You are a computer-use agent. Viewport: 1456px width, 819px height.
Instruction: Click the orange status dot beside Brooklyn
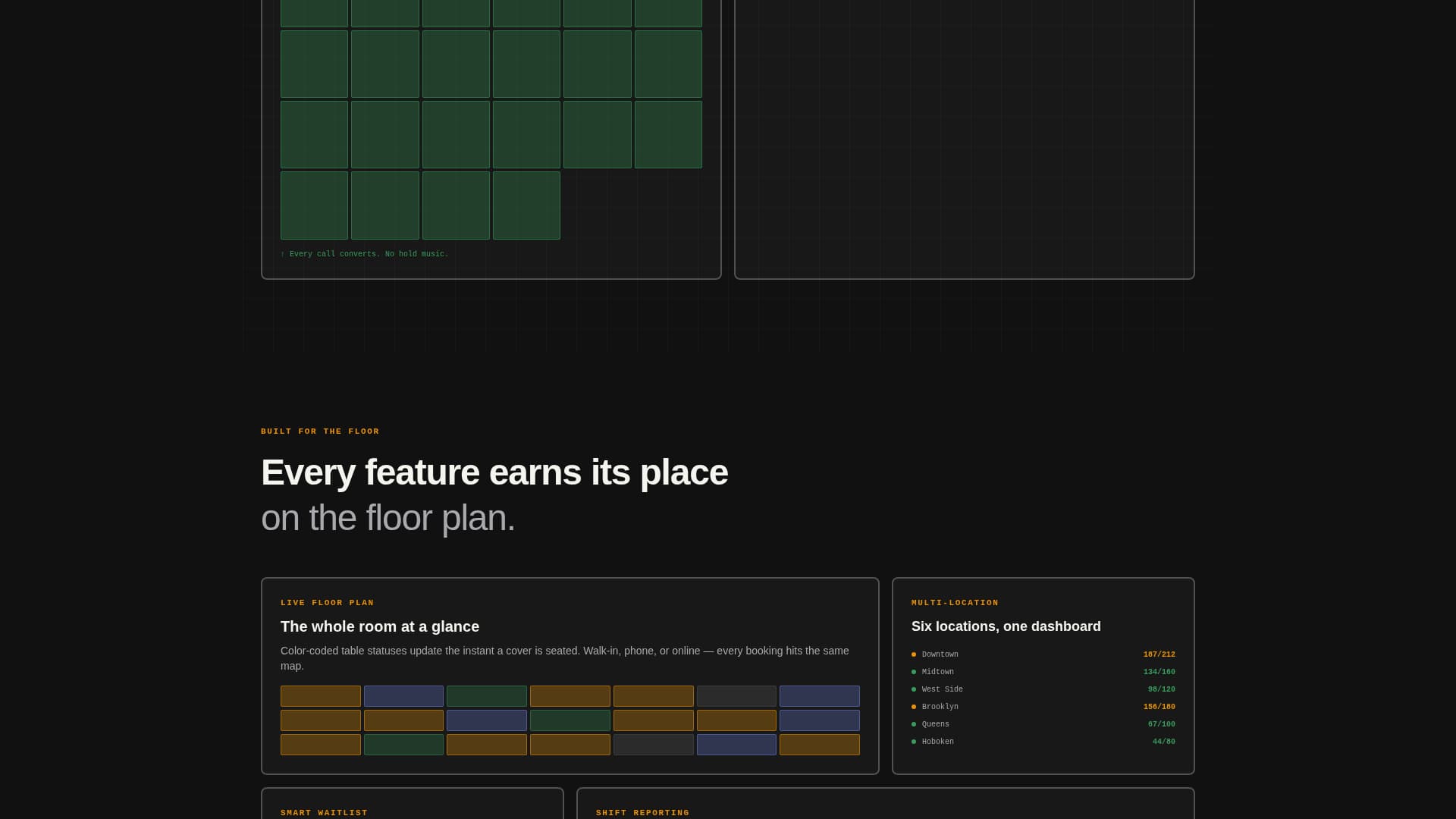914,707
